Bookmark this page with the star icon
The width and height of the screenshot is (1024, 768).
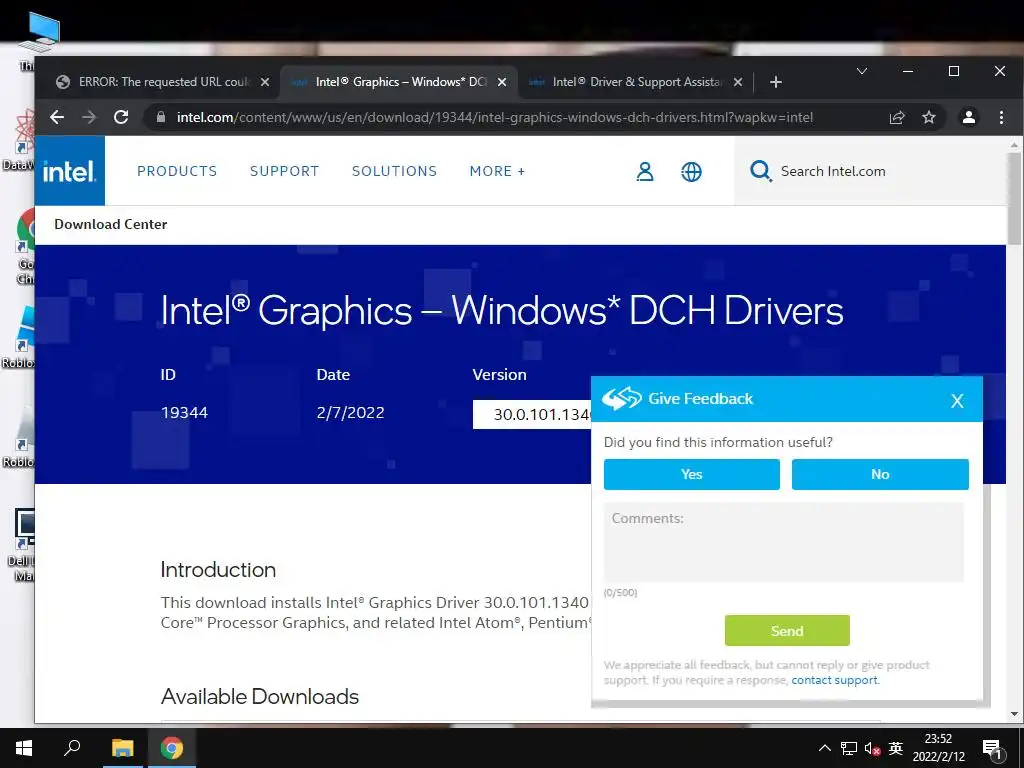929,118
